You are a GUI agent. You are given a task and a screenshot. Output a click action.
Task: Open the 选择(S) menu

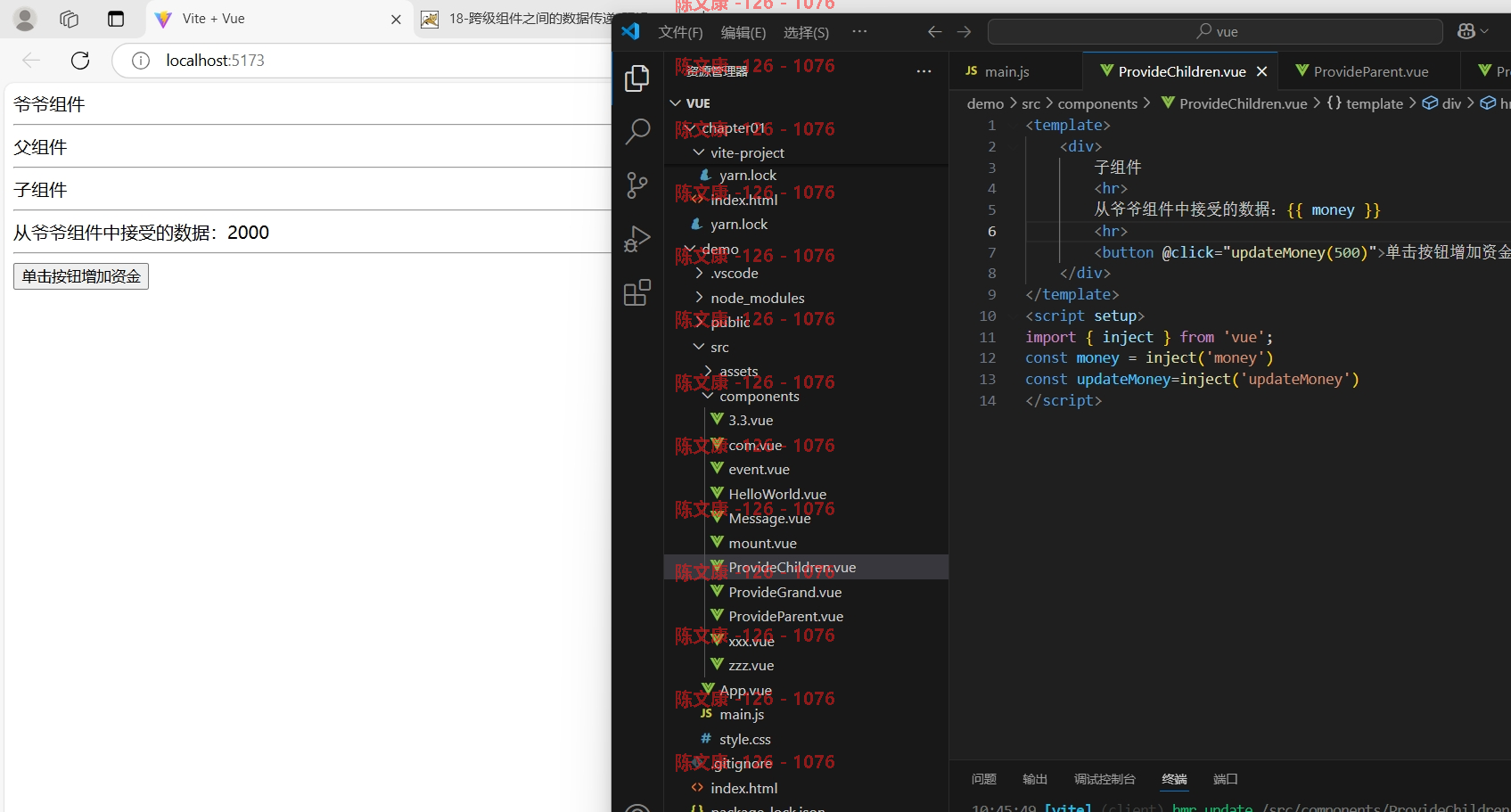point(806,32)
